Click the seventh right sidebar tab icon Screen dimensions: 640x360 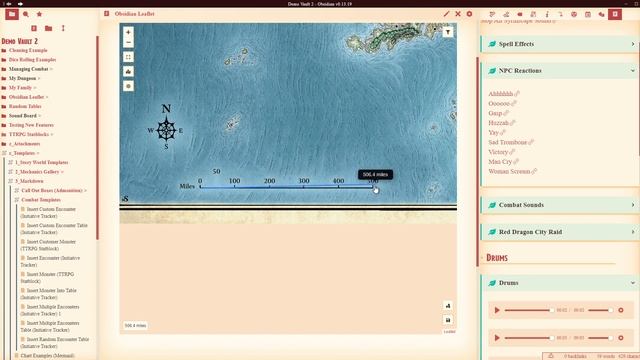pos(574,14)
